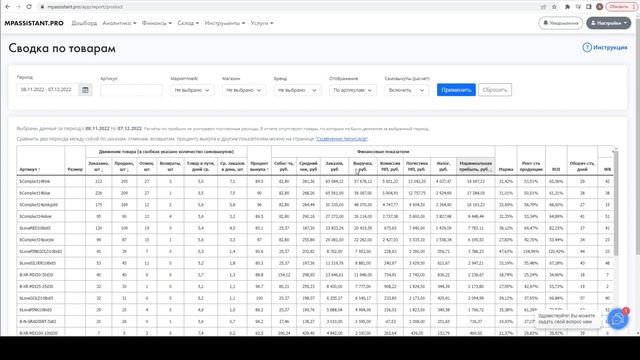Click the Комиссия МП column header
The height and width of the screenshot is (360, 640).
[390, 166]
